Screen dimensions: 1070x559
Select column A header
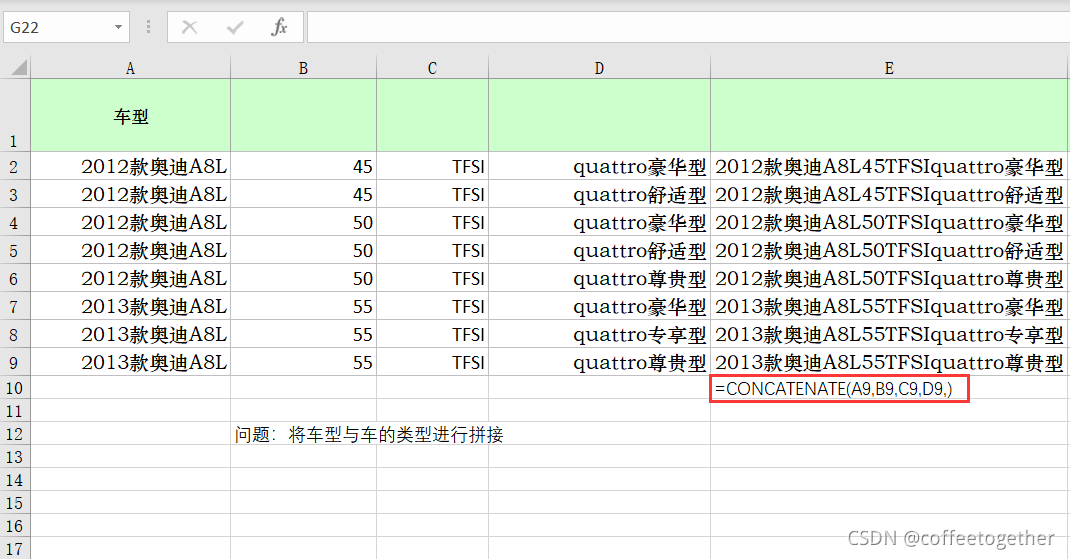click(x=130, y=68)
